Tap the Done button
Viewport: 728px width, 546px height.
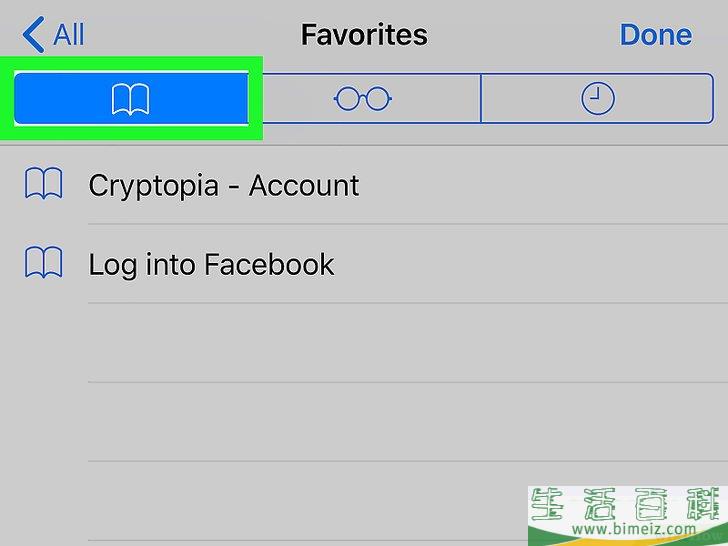tap(656, 35)
